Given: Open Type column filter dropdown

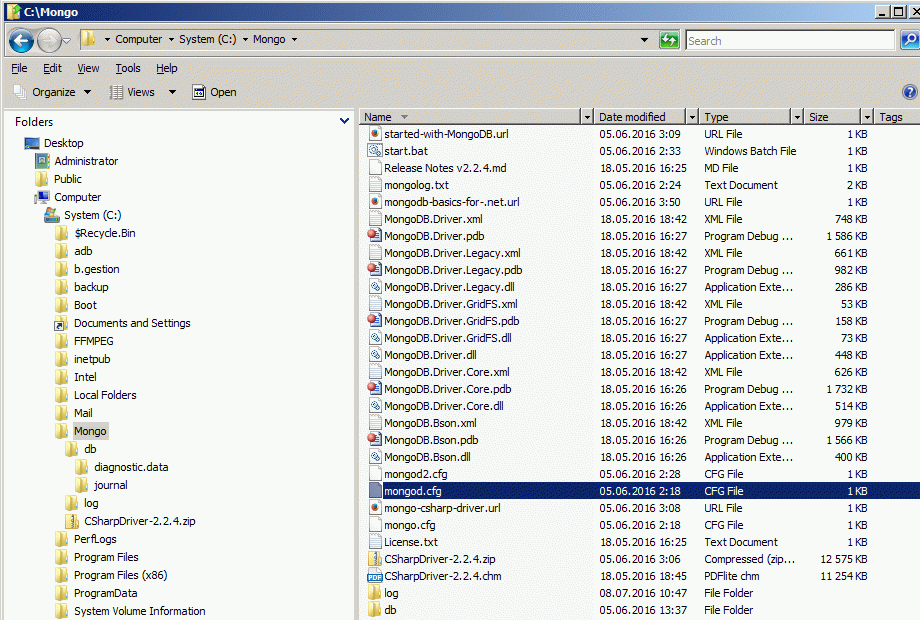Looking at the screenshot, I should click(797, 117).
